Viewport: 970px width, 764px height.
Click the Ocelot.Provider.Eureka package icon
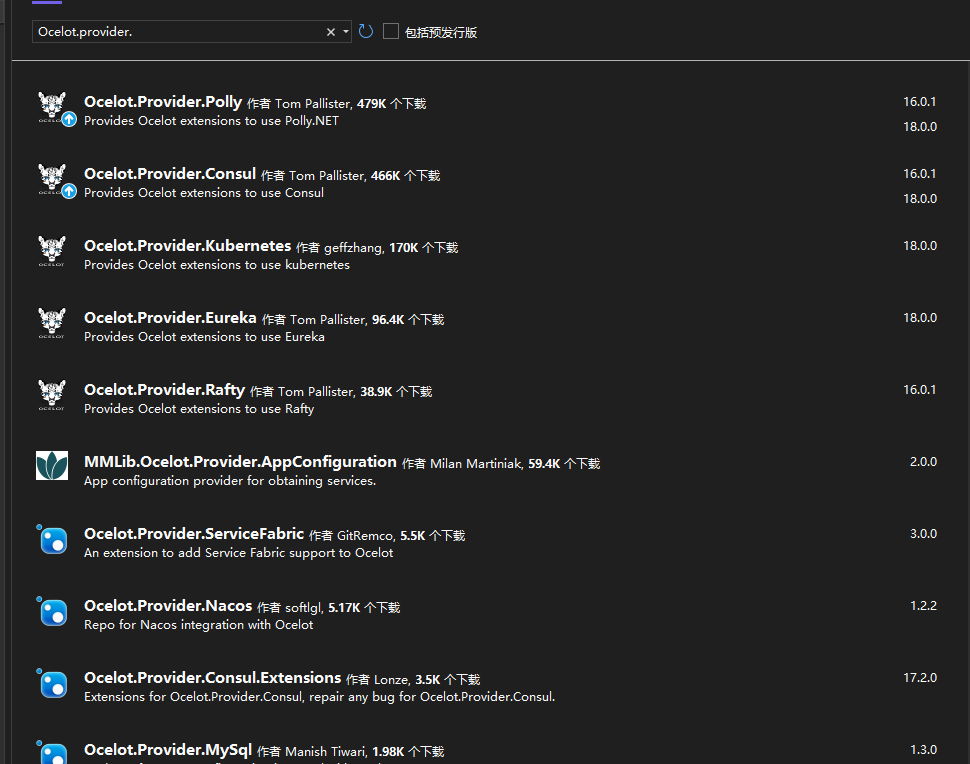click(52, 323)
